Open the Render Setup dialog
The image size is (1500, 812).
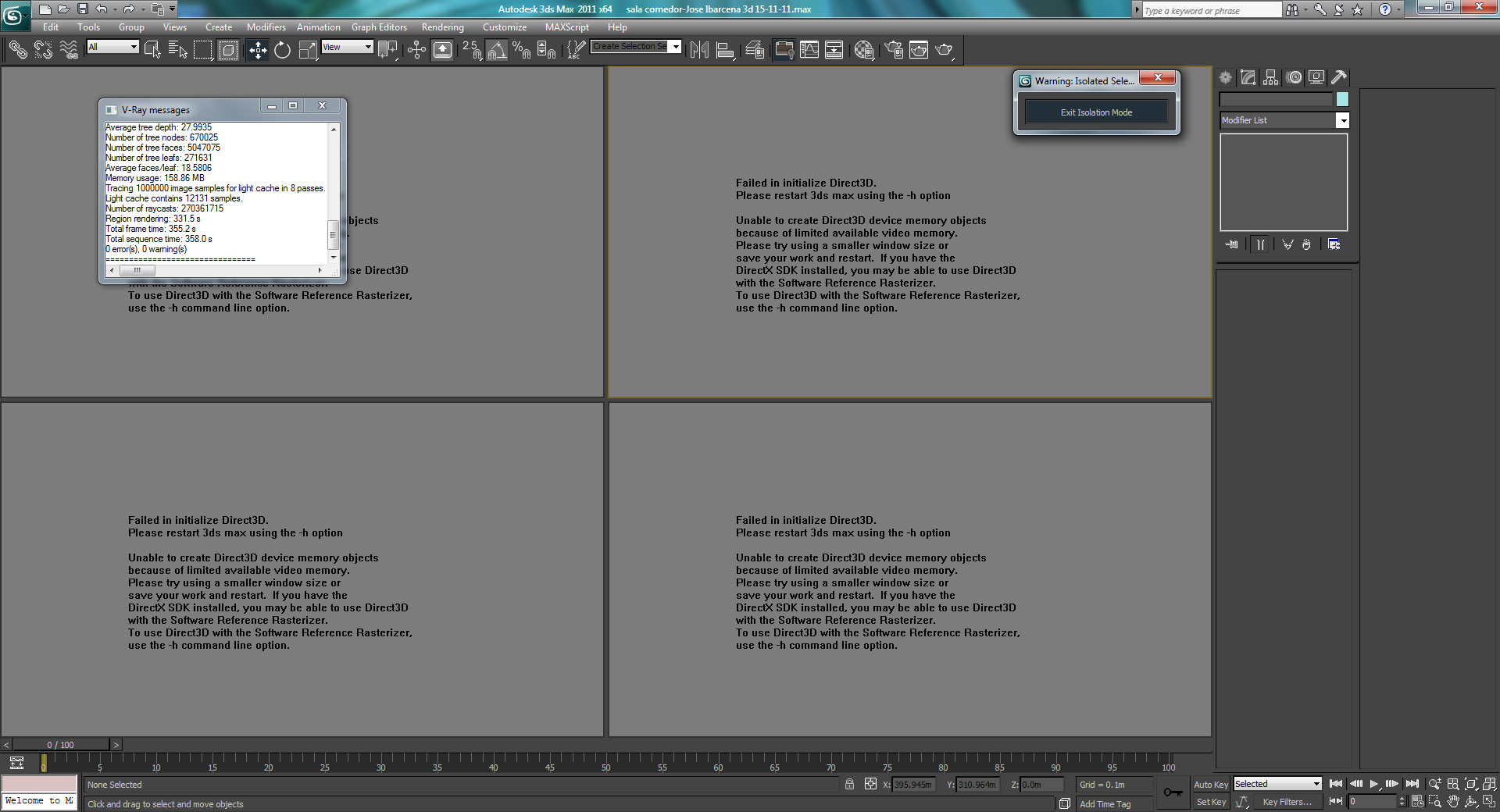click(894, 50)
